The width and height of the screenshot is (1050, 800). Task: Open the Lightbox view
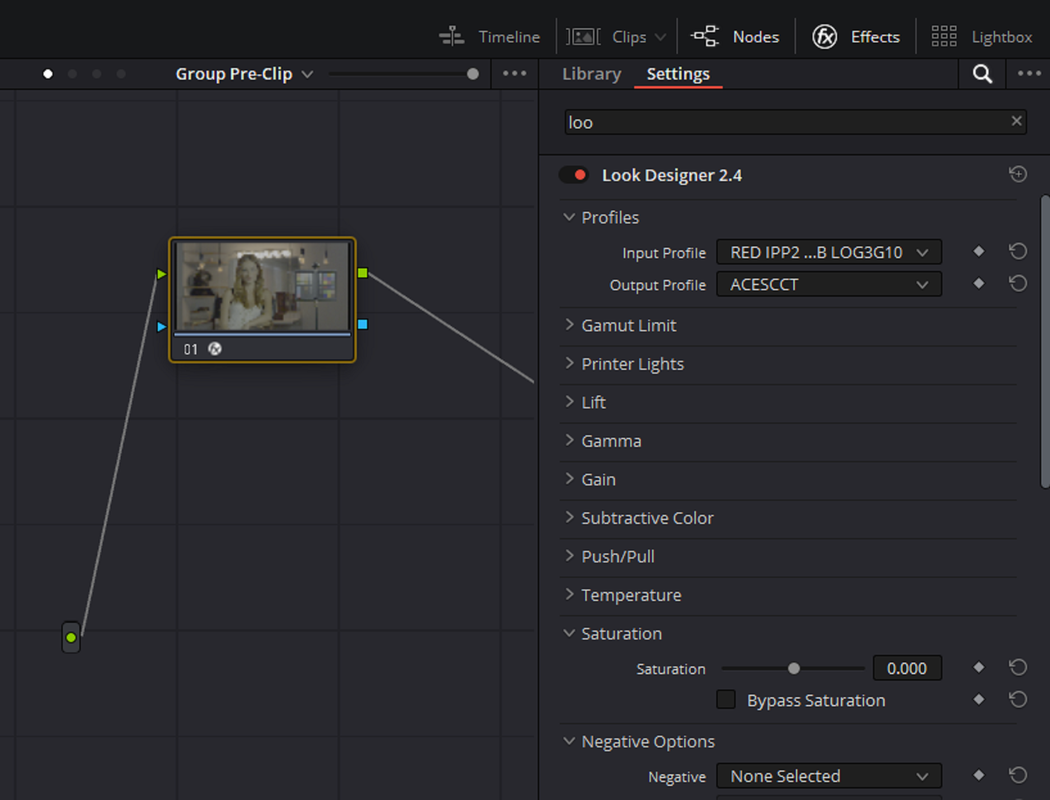click(x=982, y=36)
